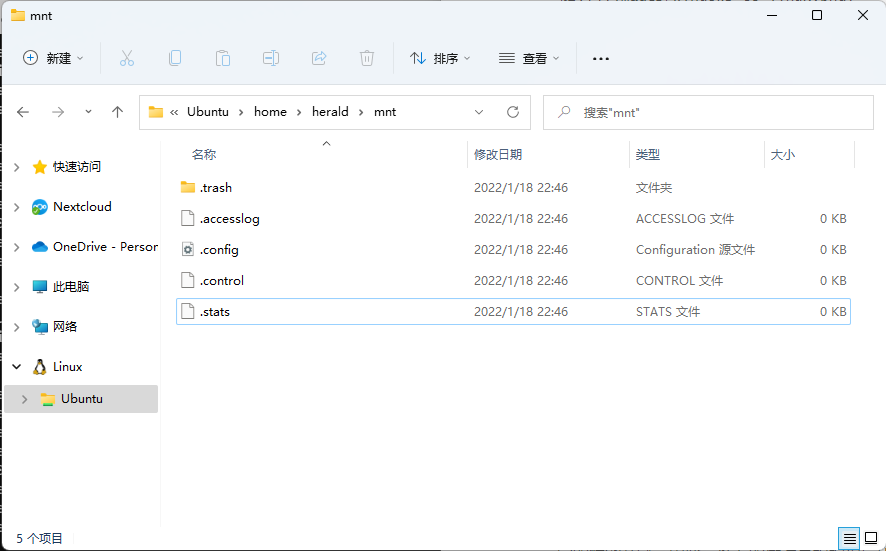Viewport: 886px width, 551px height.
Task: Maximize the mnt window
Action: [x=816, y=15]
